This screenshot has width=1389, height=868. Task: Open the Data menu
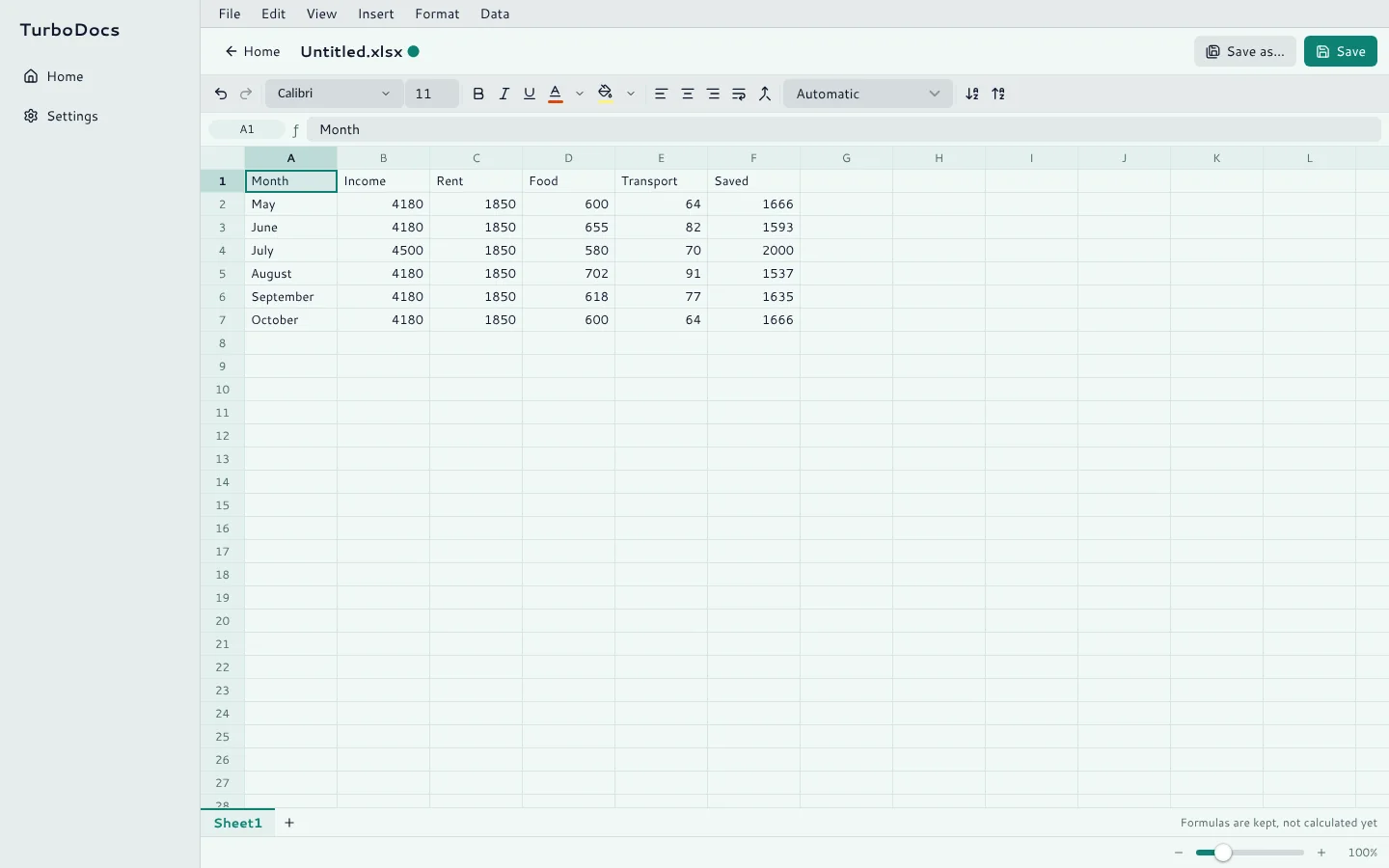pos(495,14)
